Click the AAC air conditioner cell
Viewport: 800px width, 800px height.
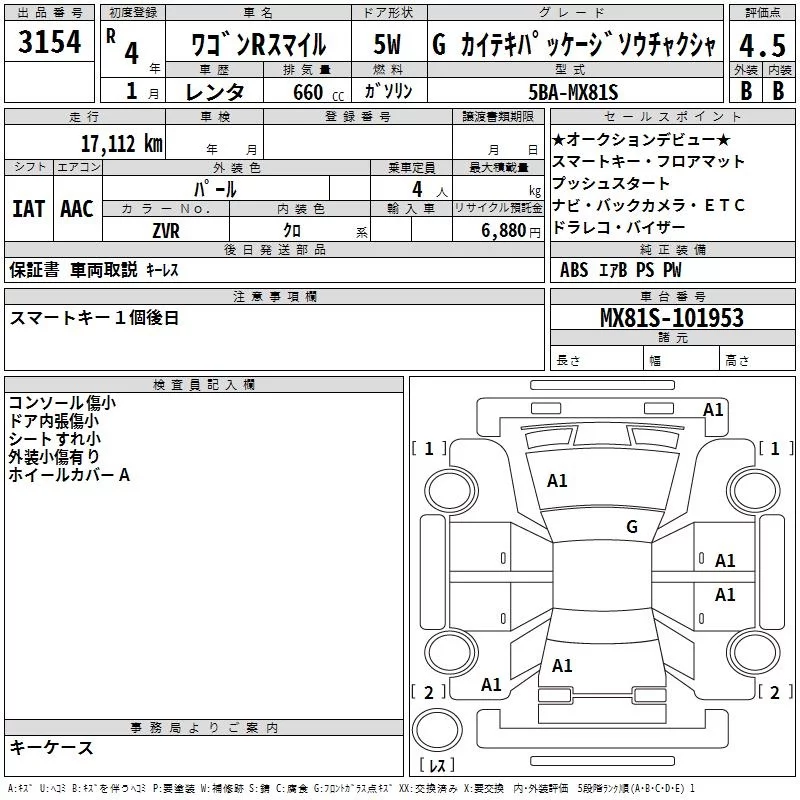[x=76, y=209]
